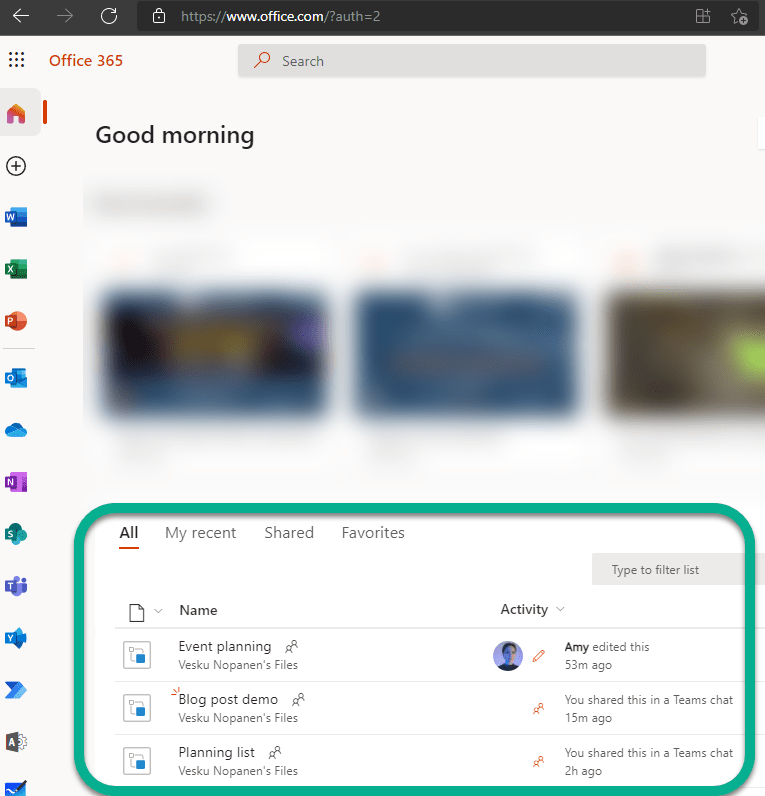Open the app launcher waffle icon
This screenshot has height=796, width=765.
(16, 61)
